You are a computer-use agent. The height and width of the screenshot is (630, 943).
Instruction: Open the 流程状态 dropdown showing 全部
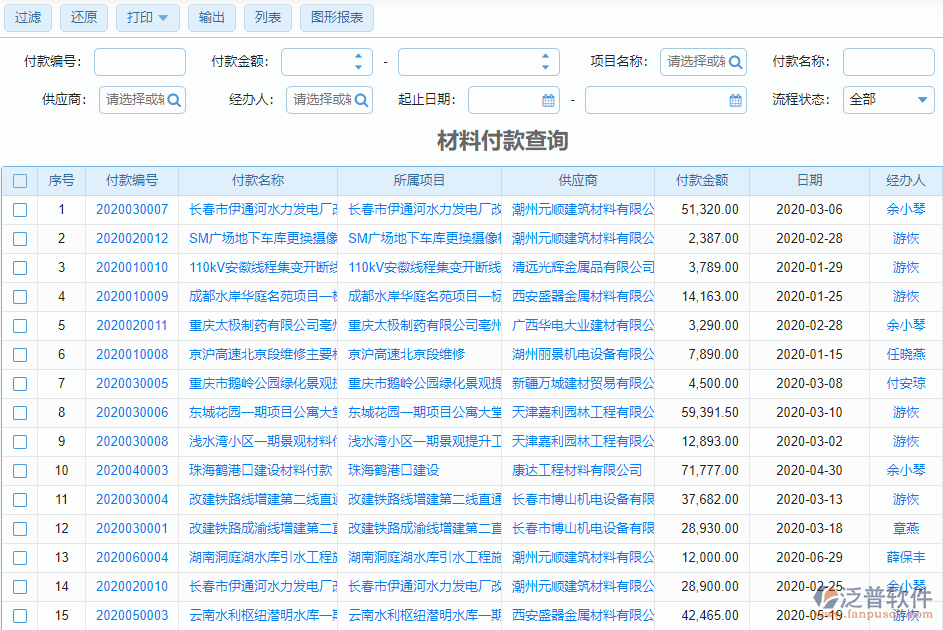tap(888, 99)
